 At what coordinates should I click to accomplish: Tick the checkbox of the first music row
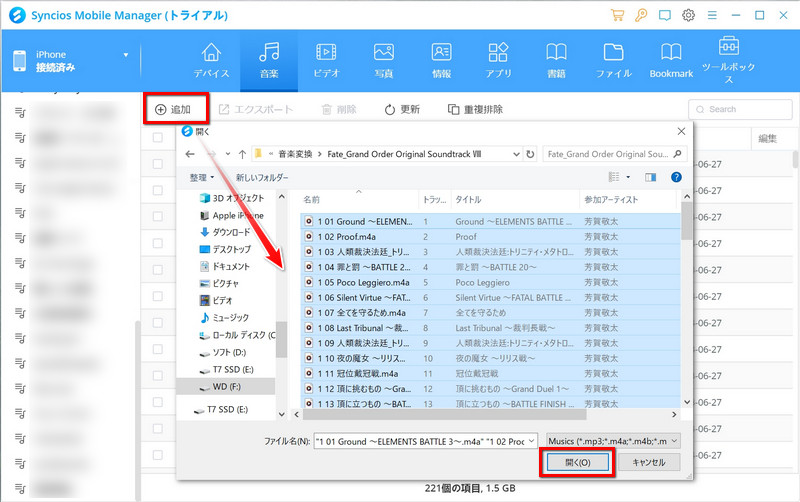[x=158, y=164]
